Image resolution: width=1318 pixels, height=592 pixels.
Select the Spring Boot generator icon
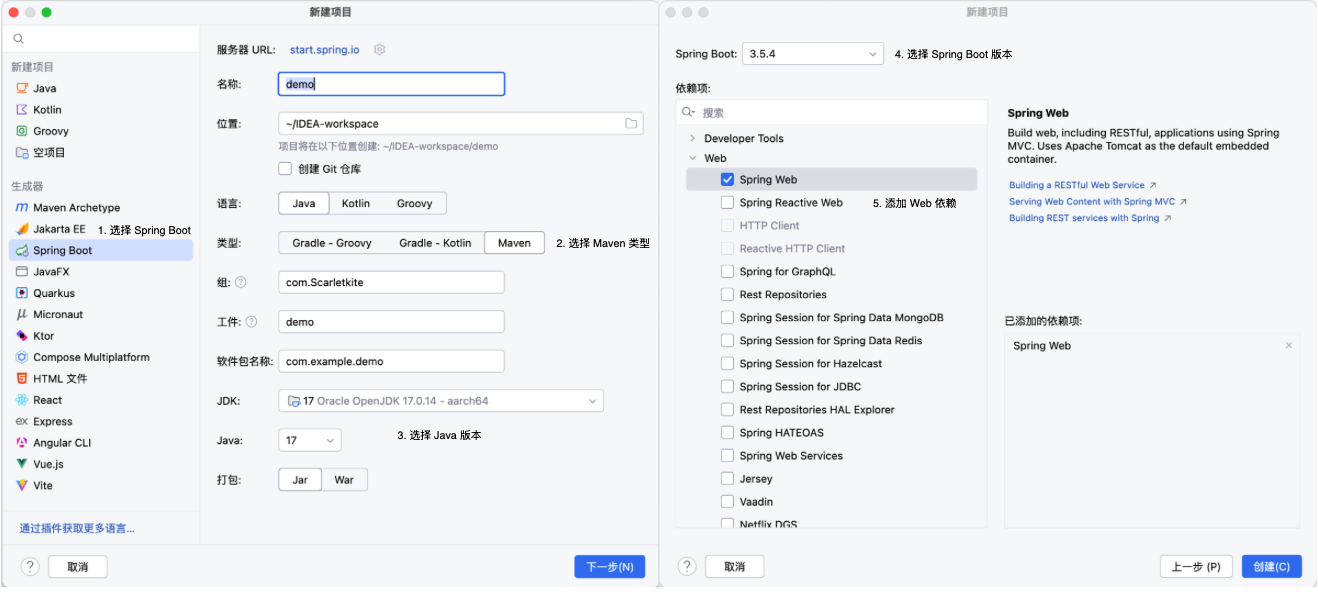tap(22, 251)
